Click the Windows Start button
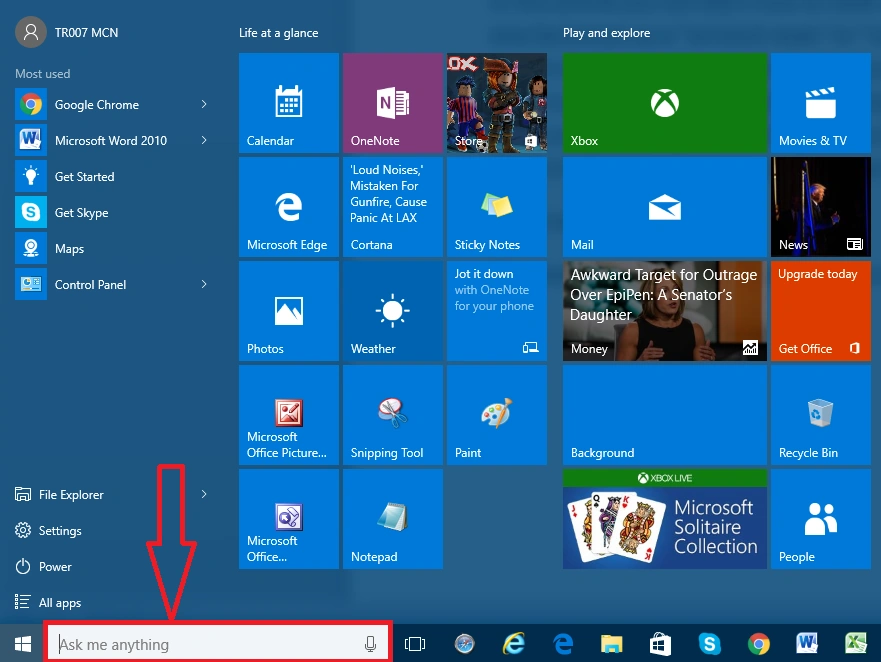881x662 pixels. point(22,644)
